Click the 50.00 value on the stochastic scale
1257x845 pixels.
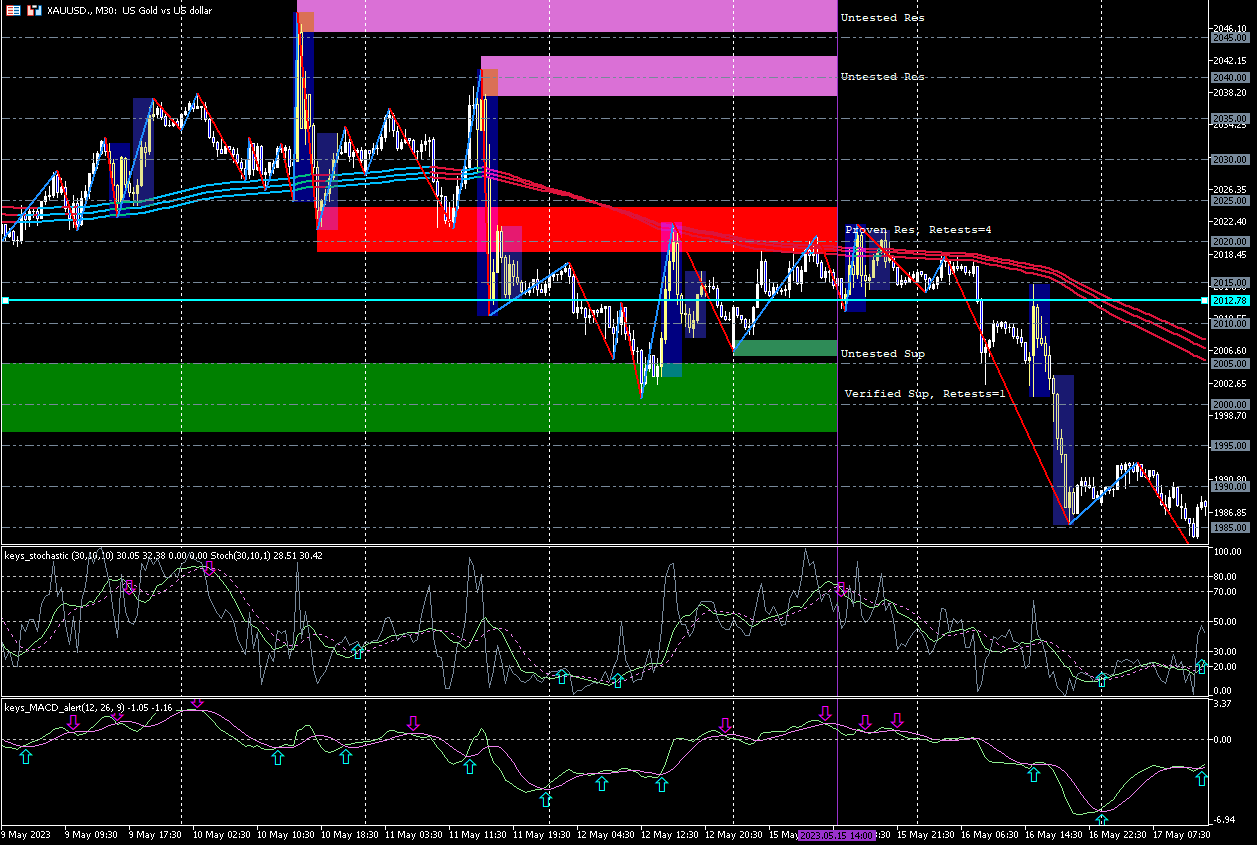pyautogui.click(x=1223, y=621)
